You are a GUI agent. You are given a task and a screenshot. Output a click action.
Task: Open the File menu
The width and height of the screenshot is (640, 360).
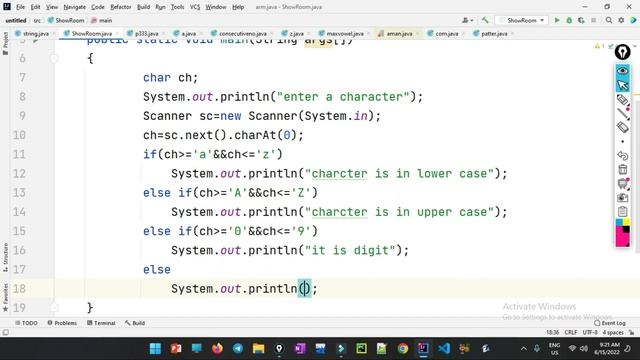(x=20, y=7)
